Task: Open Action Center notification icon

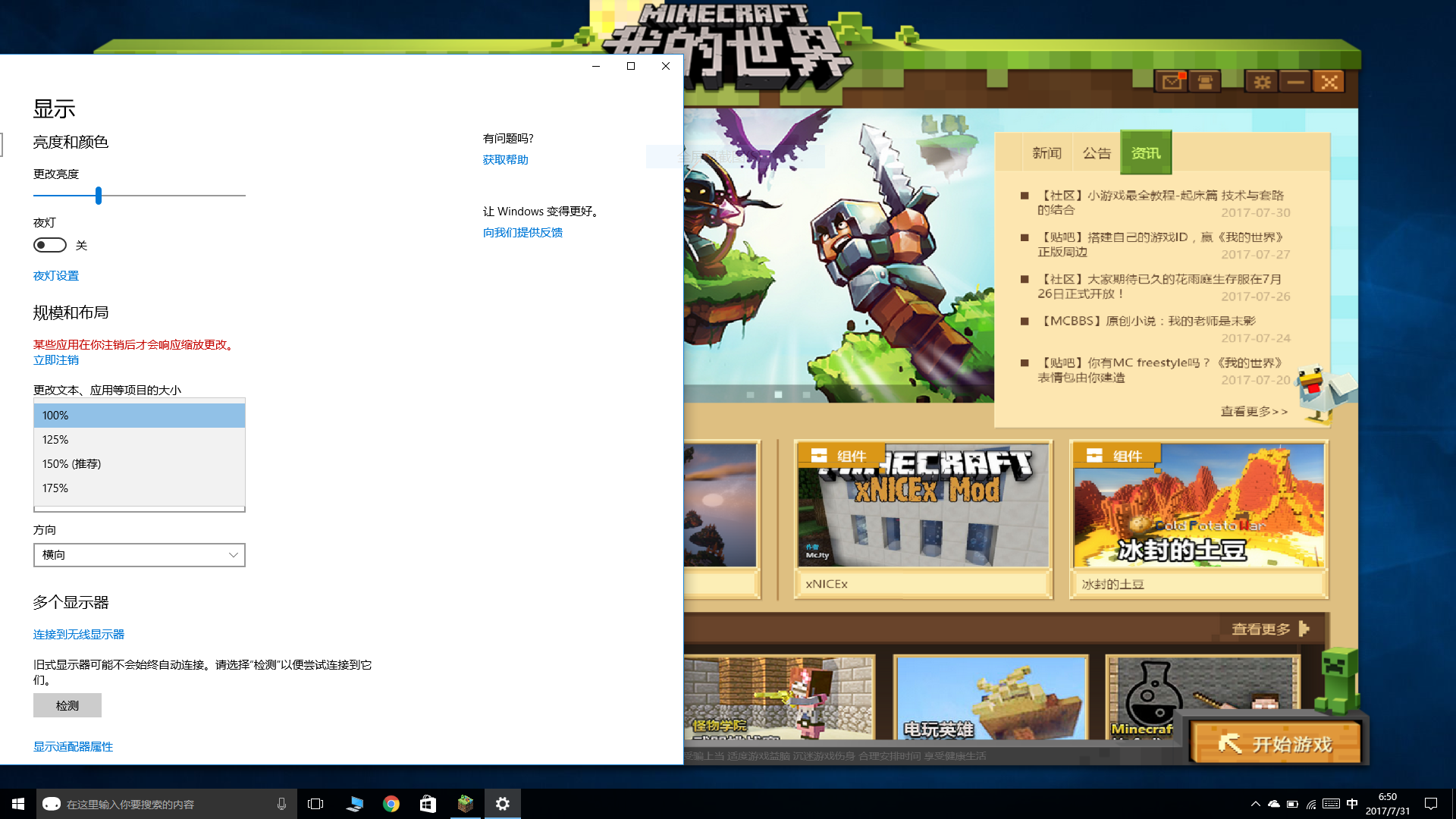Action: tap(1431, 804)
